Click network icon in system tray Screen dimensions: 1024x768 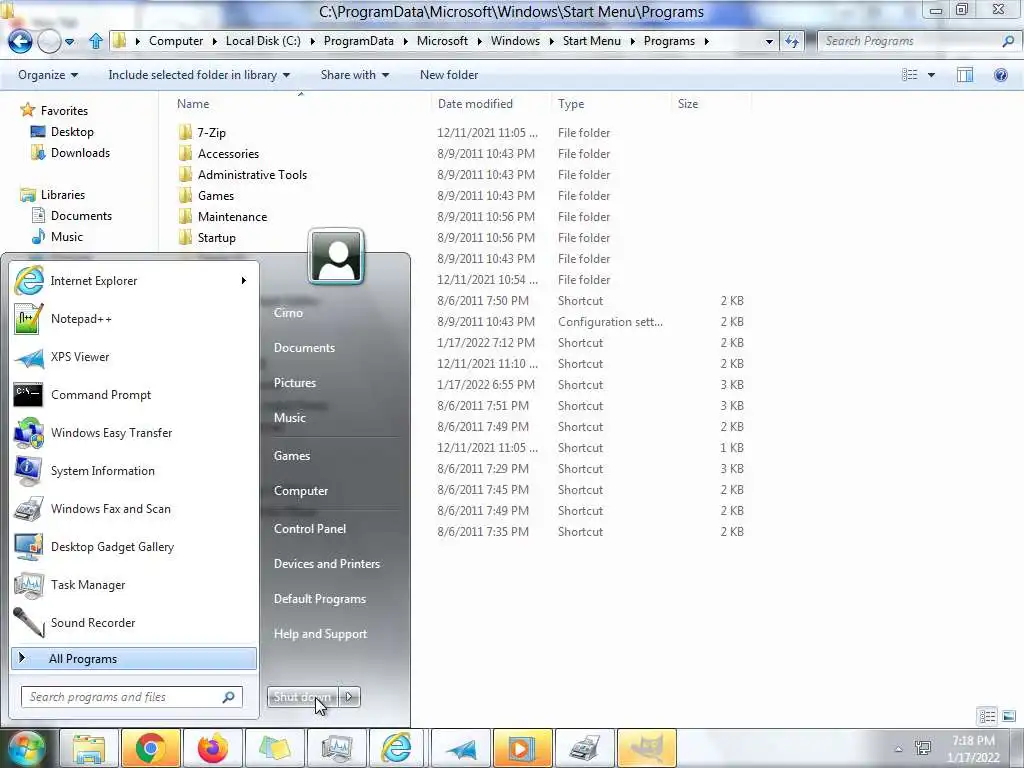pyautogui.click(x=923, y=748)
